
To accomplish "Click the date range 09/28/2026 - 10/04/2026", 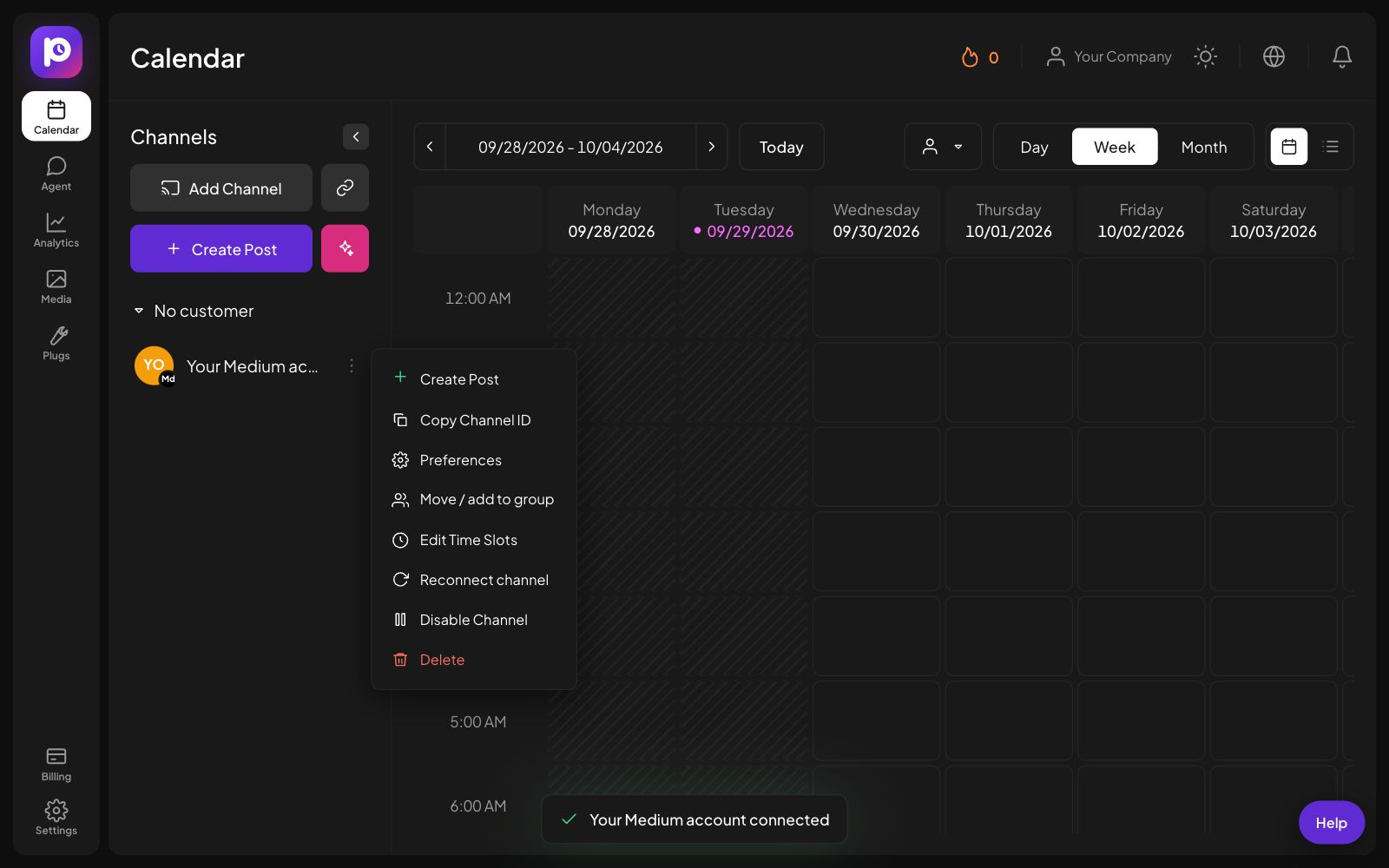I will 570,148.
